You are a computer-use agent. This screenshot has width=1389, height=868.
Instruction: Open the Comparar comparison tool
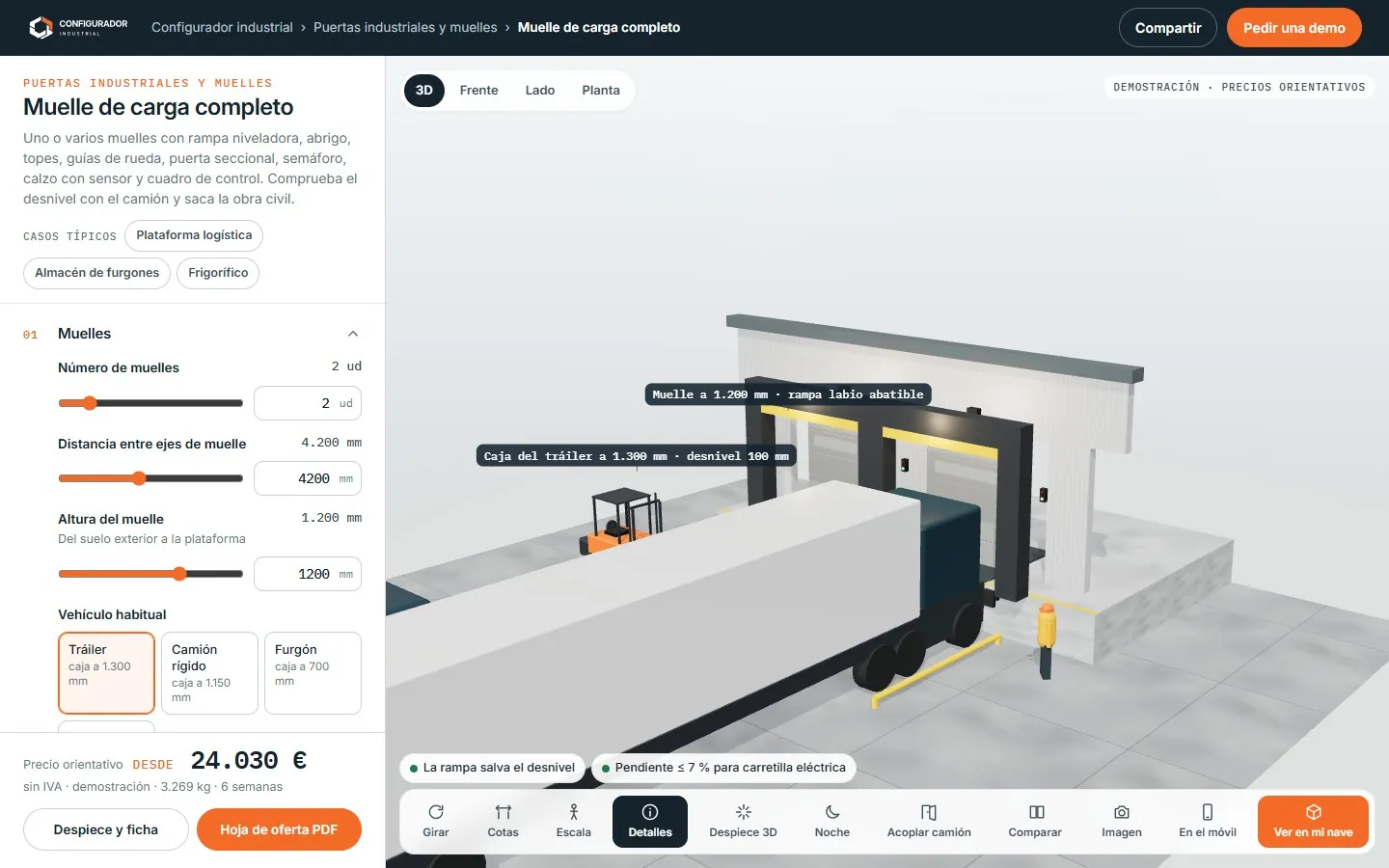[1035, 822]
